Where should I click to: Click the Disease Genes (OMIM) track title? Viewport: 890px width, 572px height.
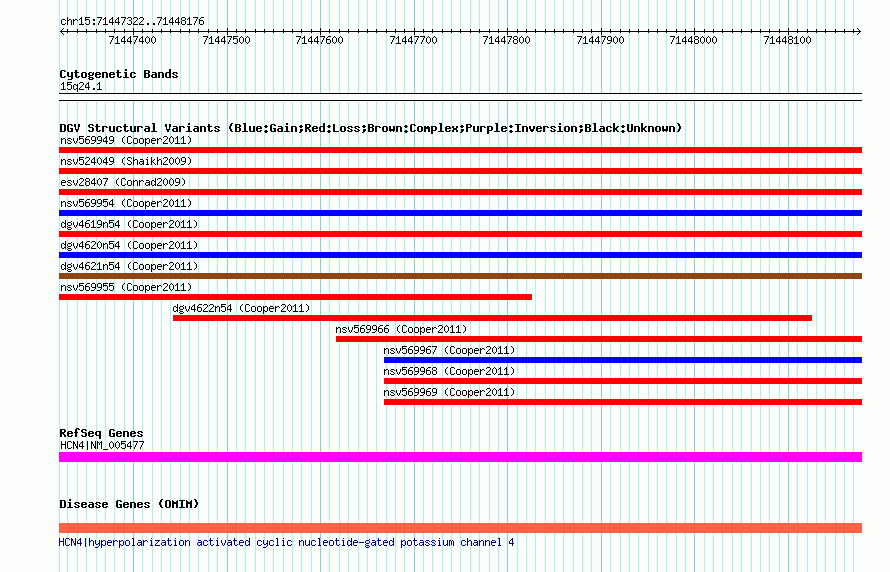[x=129, y=504]
